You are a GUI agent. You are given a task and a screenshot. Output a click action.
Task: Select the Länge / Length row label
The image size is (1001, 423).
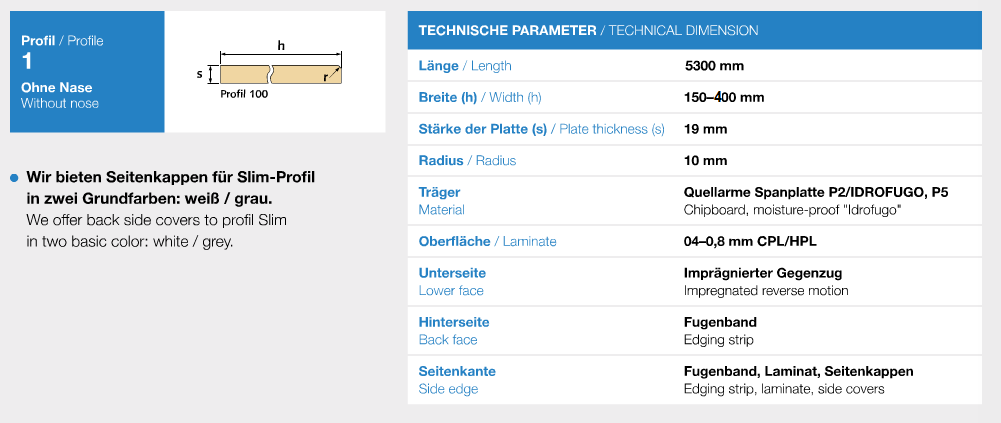pyautogui.click(x=465, y=66)
